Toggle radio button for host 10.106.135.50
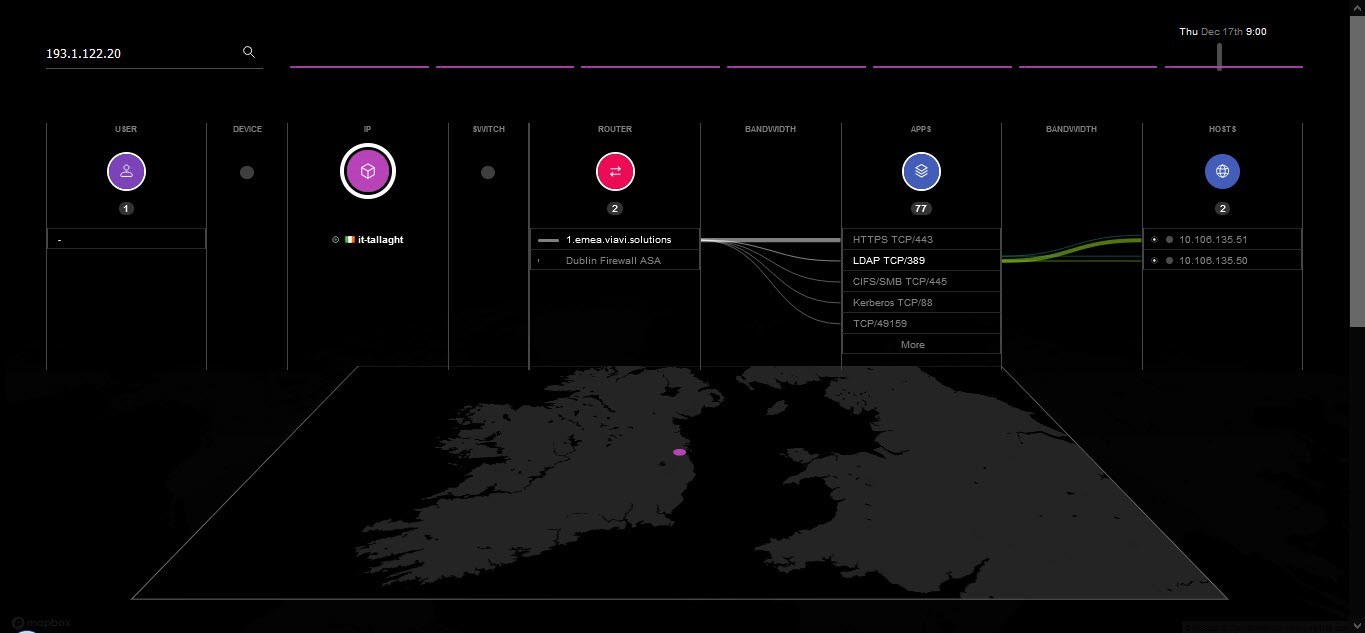 [1154, 261]
